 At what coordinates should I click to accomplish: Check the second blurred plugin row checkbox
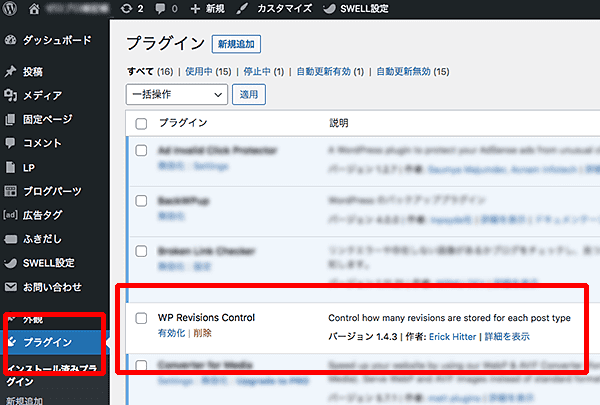141,201
